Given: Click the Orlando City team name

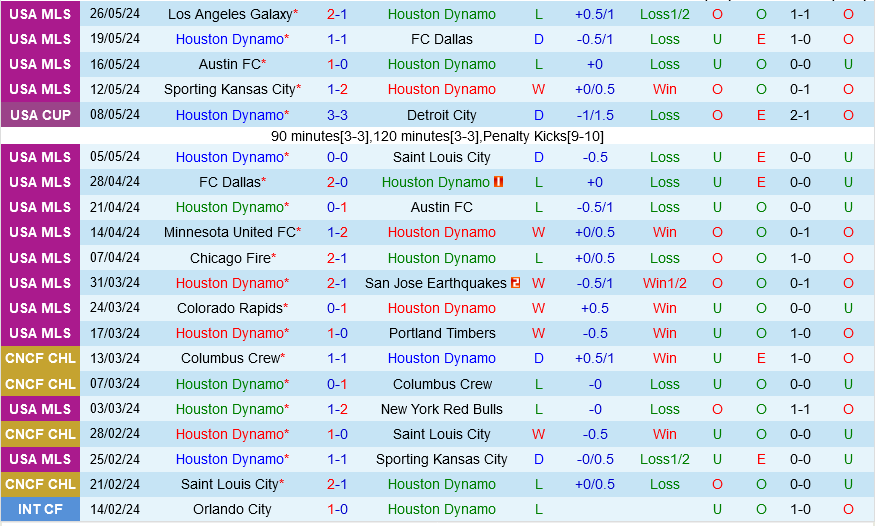Looking at the screenshot, I should [233, 509].
